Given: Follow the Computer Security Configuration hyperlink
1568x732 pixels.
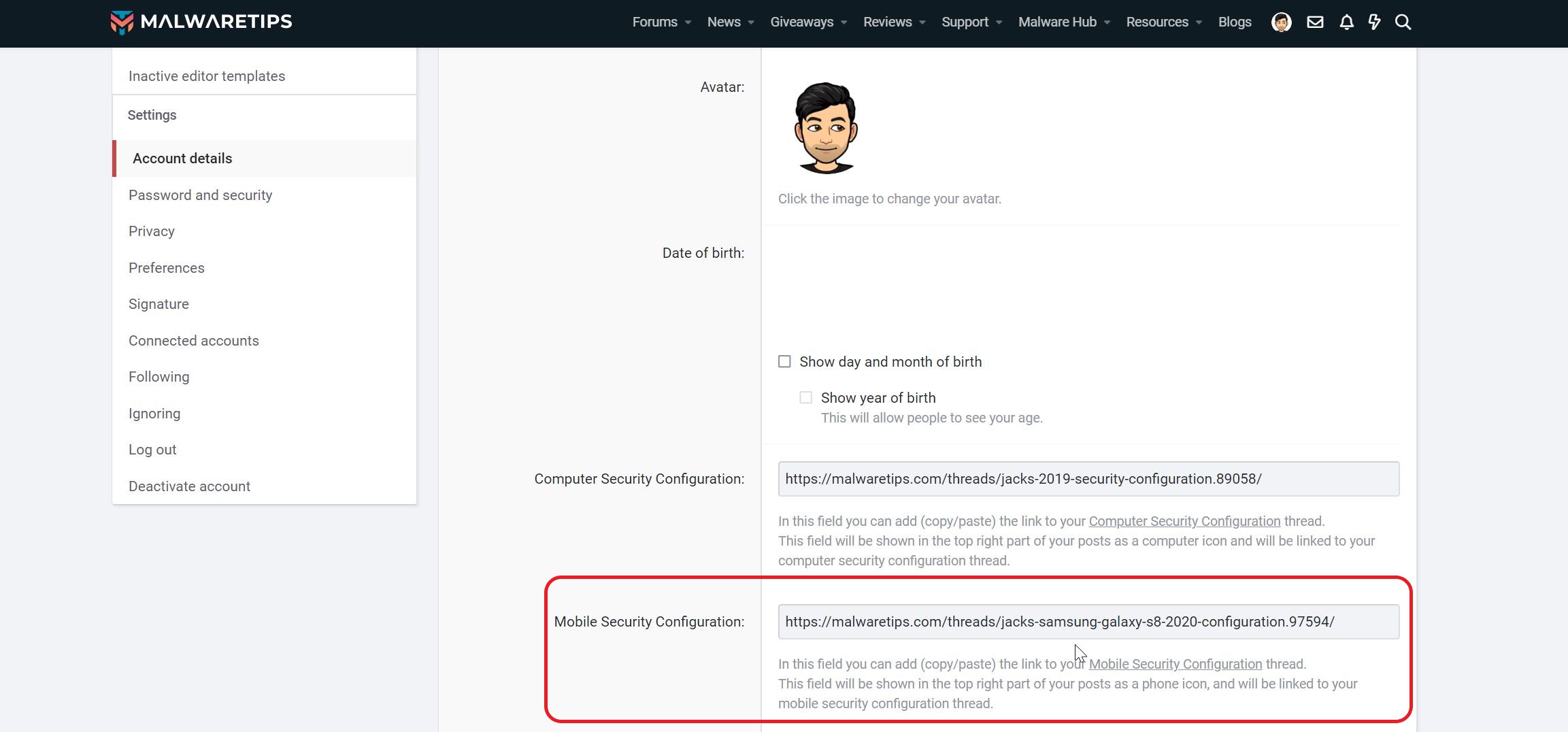Looking at the screenshot, I should click(x=1184, y=521).
